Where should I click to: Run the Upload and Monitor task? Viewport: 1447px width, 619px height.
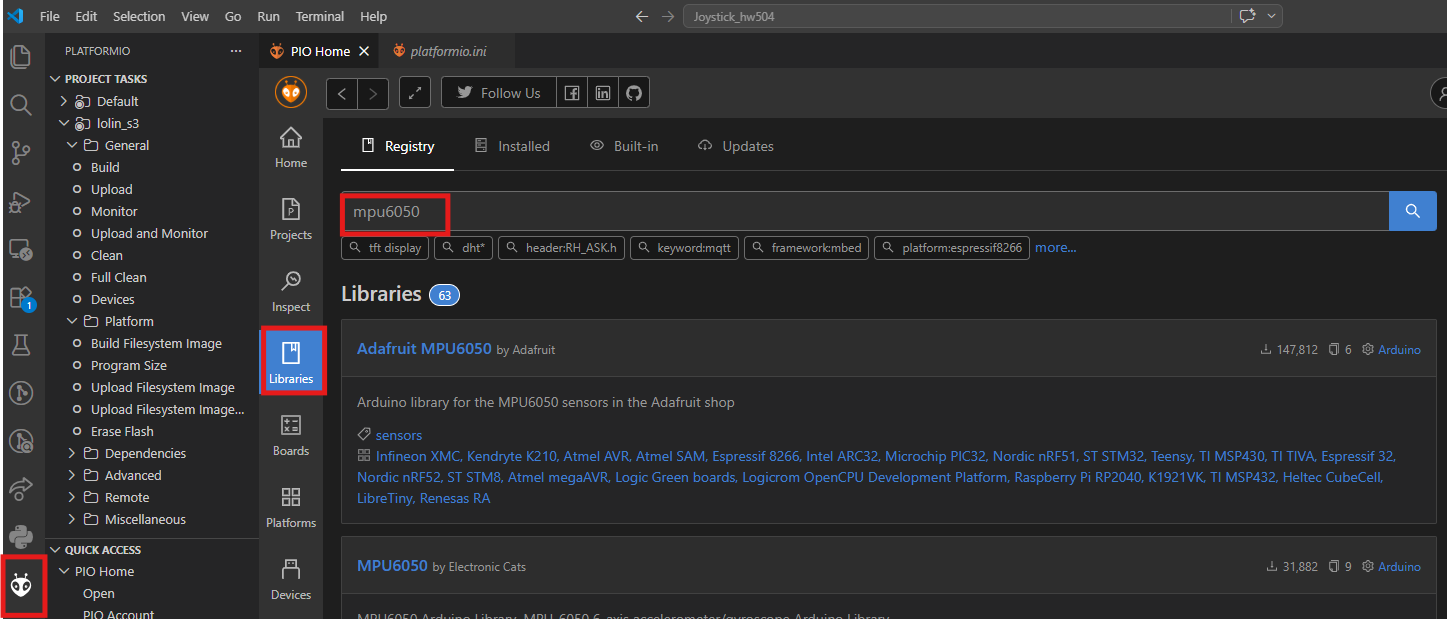click(x=149, y=233)
